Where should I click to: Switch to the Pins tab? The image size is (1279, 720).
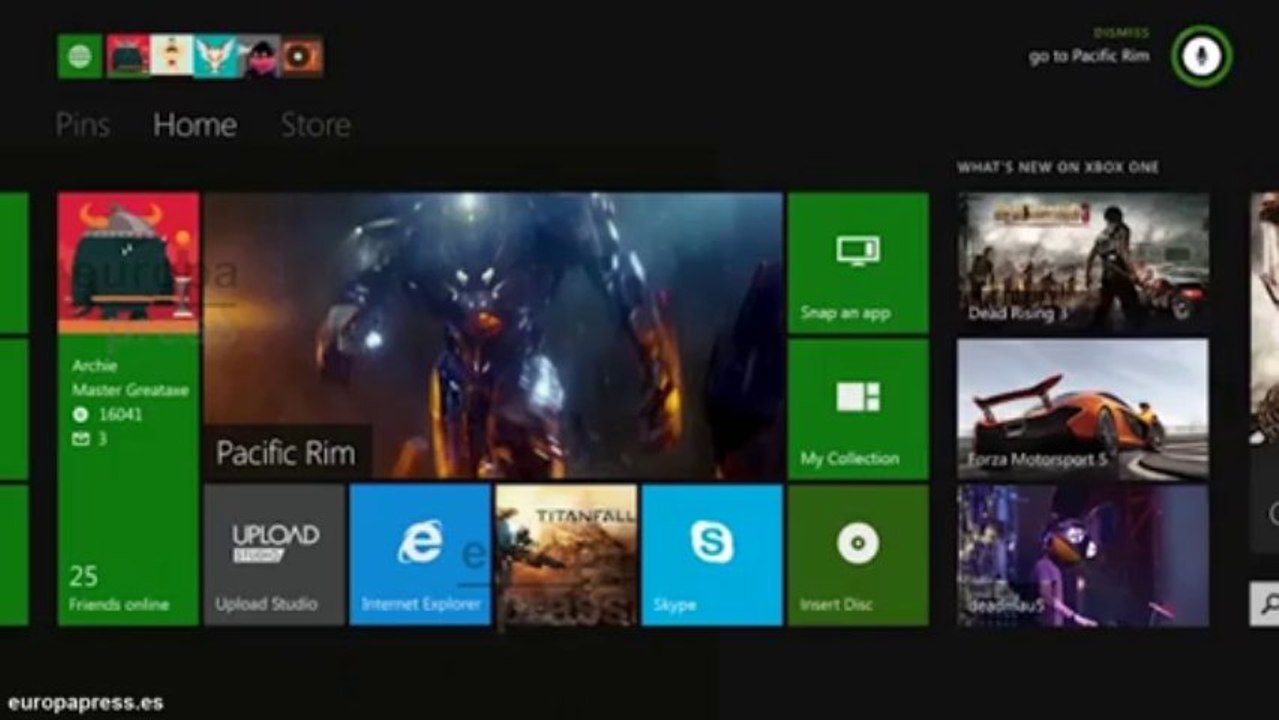pos(83,125)
